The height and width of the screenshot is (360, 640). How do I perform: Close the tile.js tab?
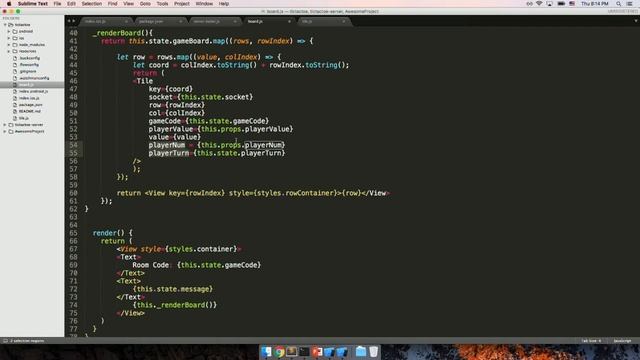(344, 21)
